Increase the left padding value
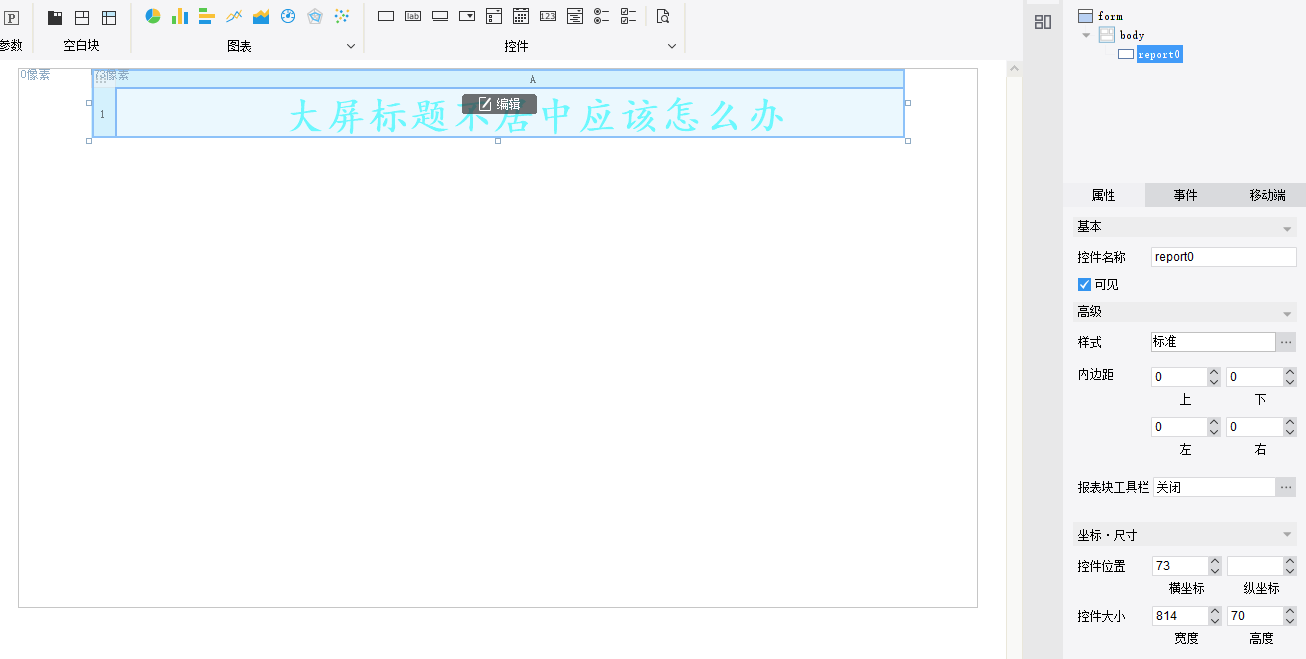This screenshot has width=1306, height=659. coord(1214,423)
